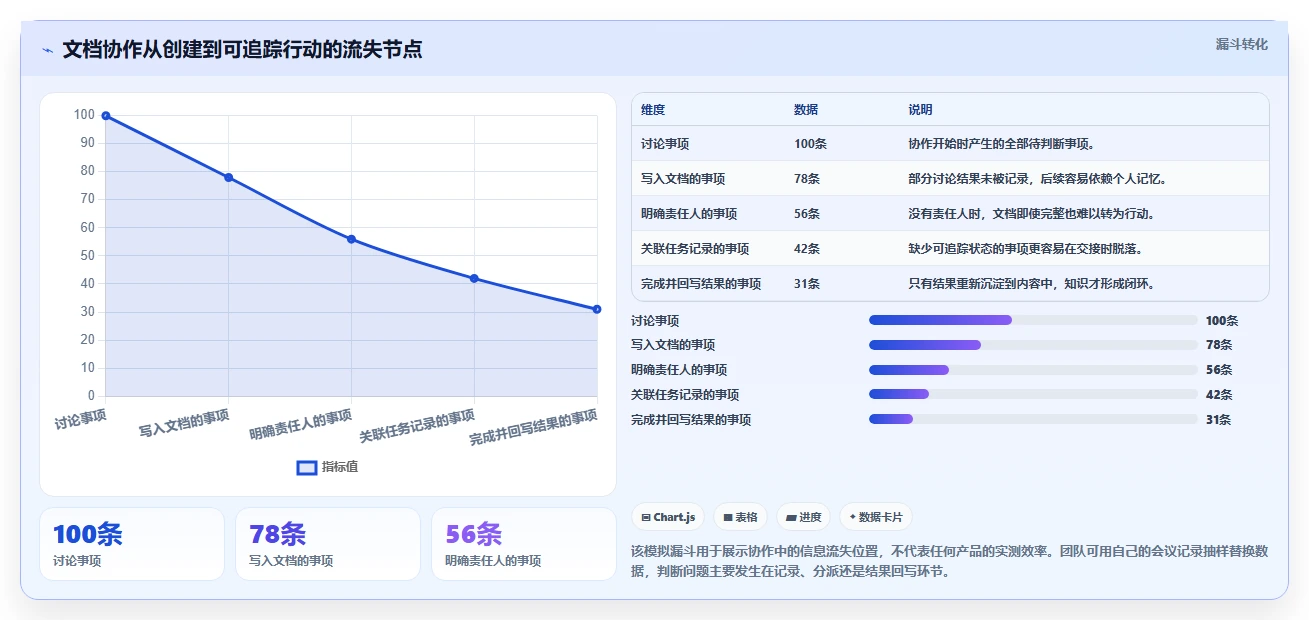Click the 进度 tag
The height and width of the screenshot is (620, 1309).
tap(803, 517)
